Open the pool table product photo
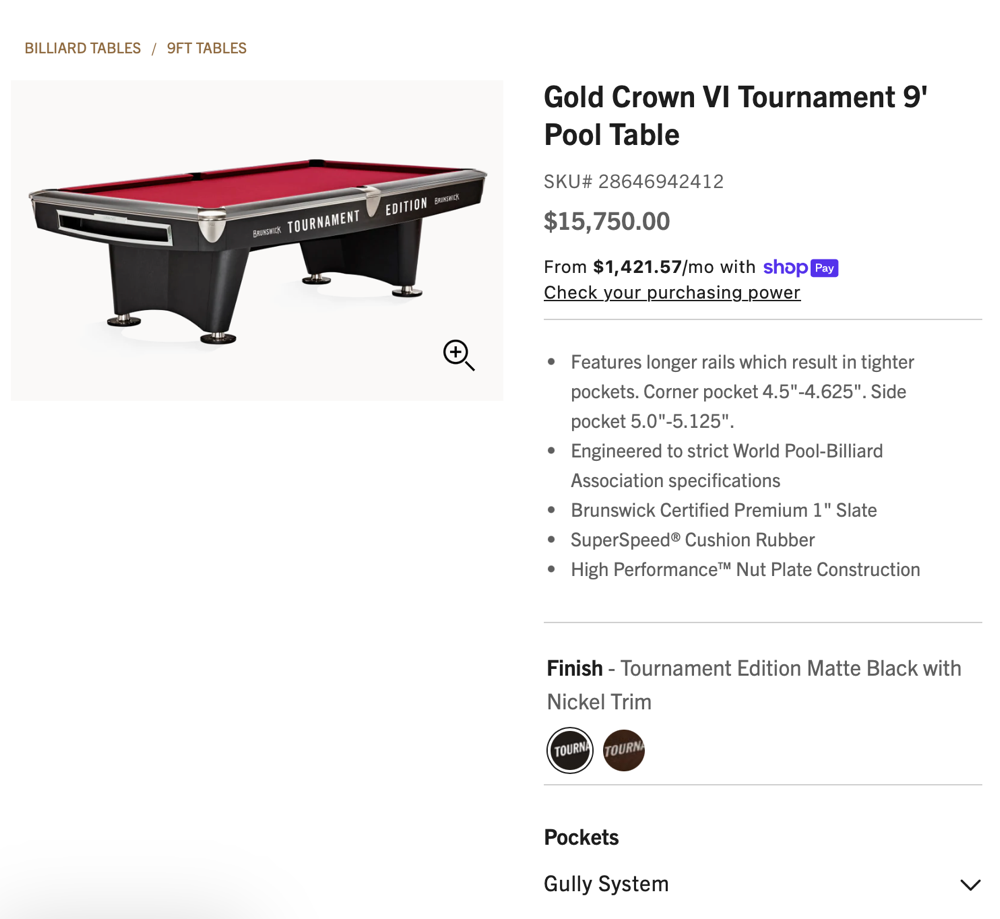Screen dimensions: 1000x919 pyautogui.click(x=256, y=240)
